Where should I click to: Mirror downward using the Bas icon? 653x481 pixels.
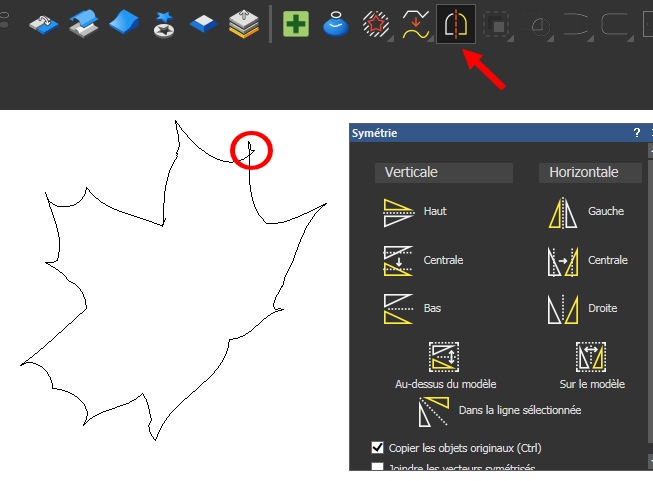pyautogui.click(x=398, y=309)
